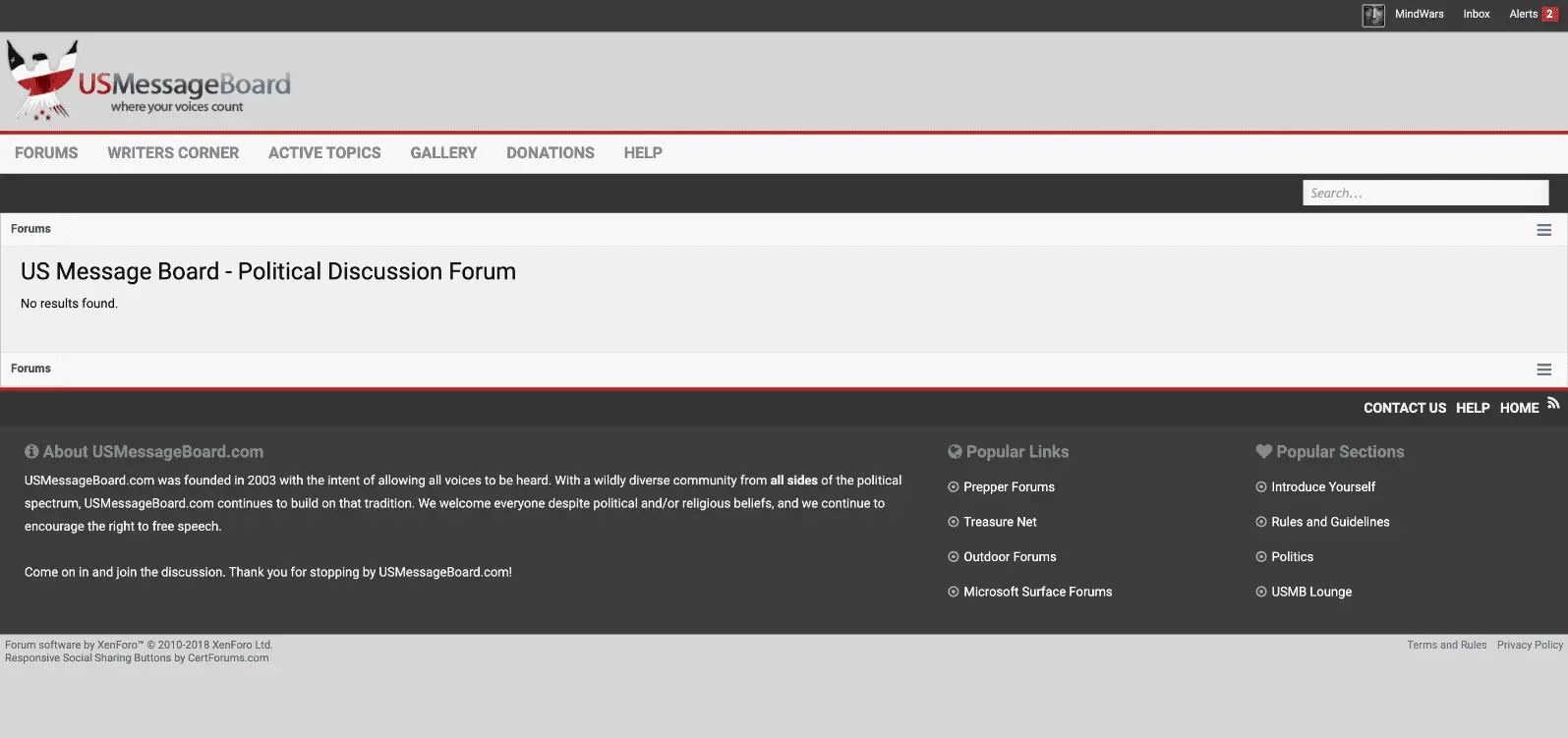
Task: View the Privacy Policy page
Action: [1529, 646]
